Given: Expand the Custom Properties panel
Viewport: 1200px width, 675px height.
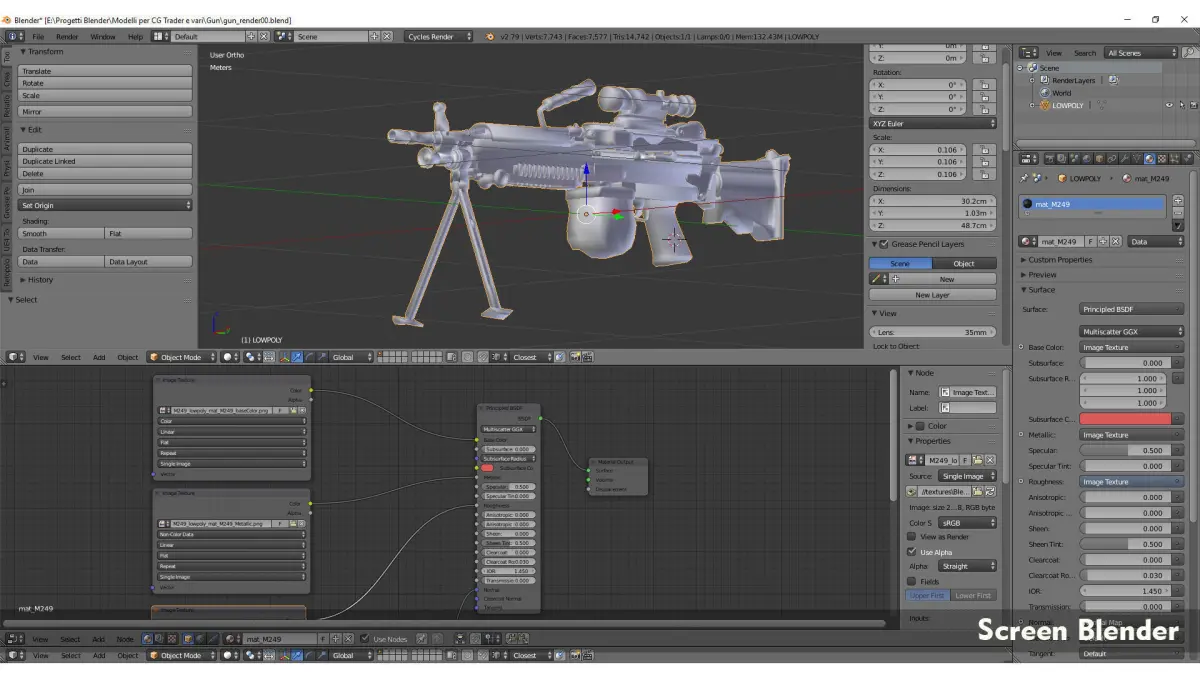Looking at the screenshot, I should 1060,260.
